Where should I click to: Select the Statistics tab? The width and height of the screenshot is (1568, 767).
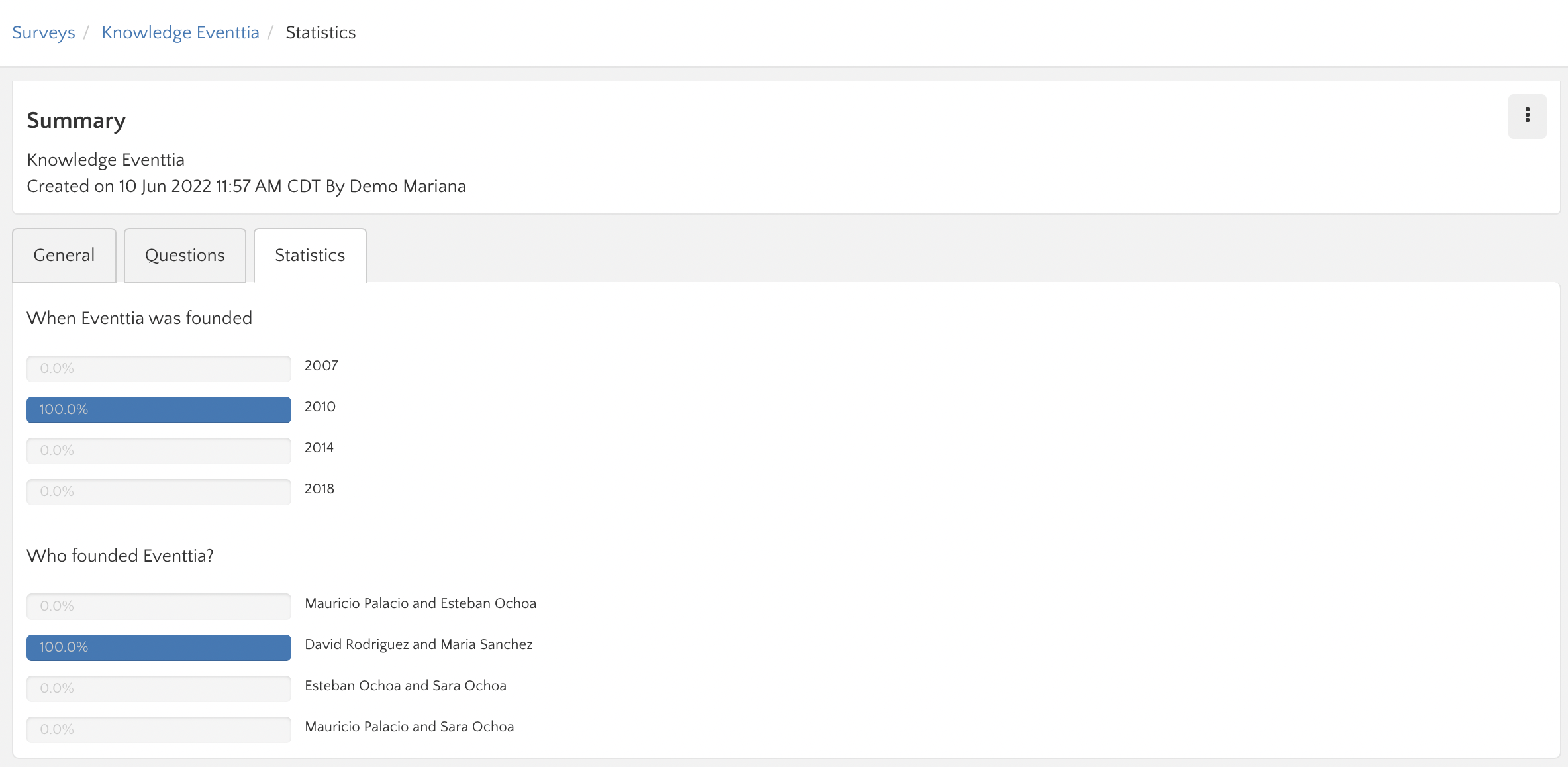tap(310, 255)
